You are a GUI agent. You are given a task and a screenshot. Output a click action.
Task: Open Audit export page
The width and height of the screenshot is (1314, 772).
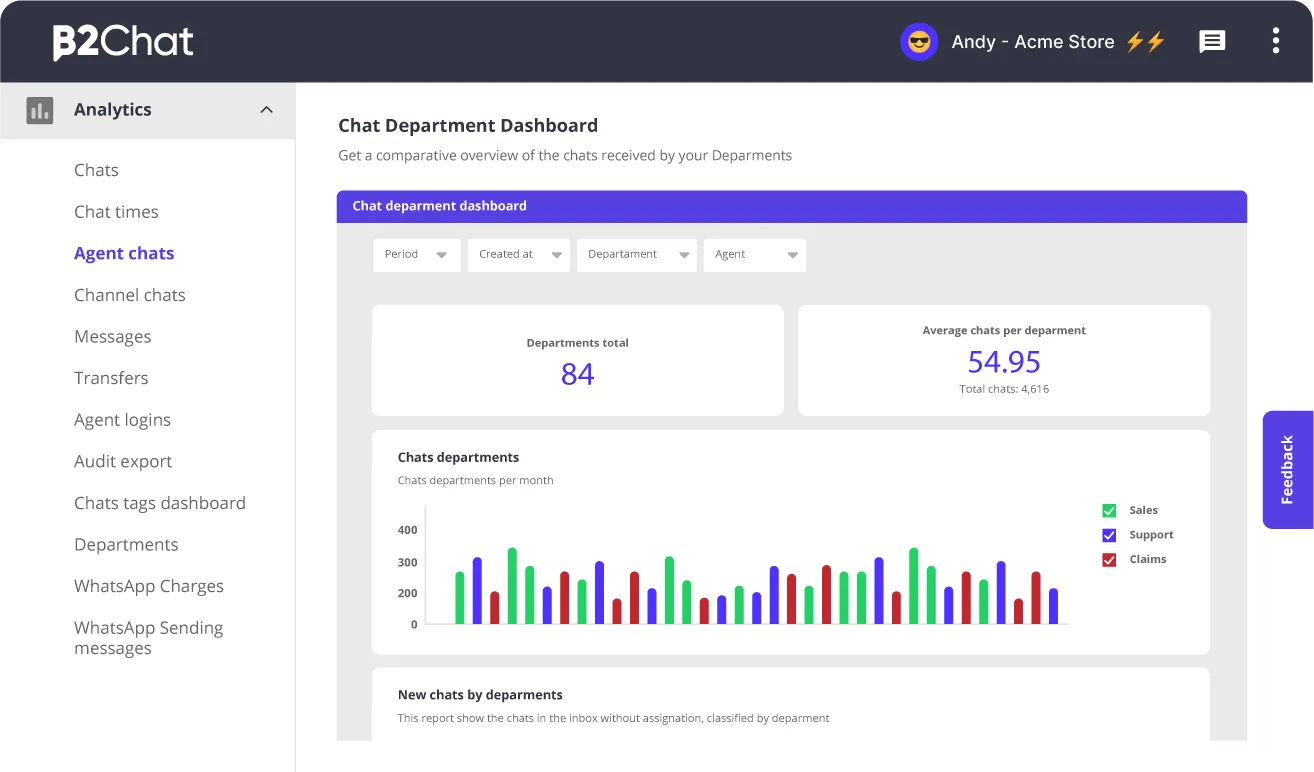click(123, 462)
